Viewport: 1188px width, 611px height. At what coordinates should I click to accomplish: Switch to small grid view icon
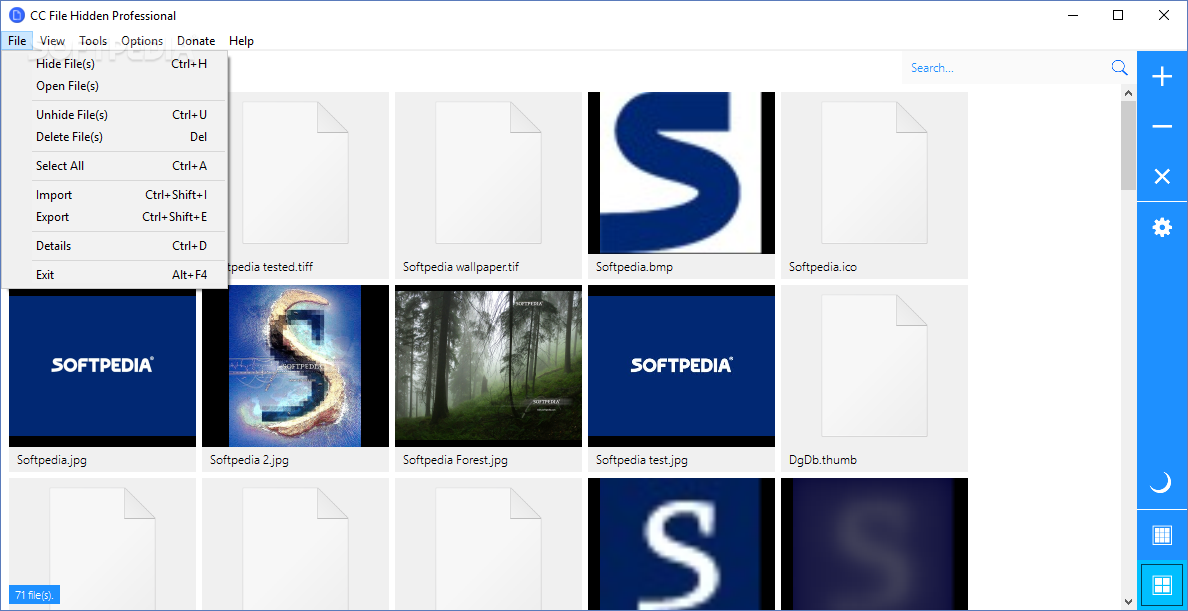click(1162, 535)
